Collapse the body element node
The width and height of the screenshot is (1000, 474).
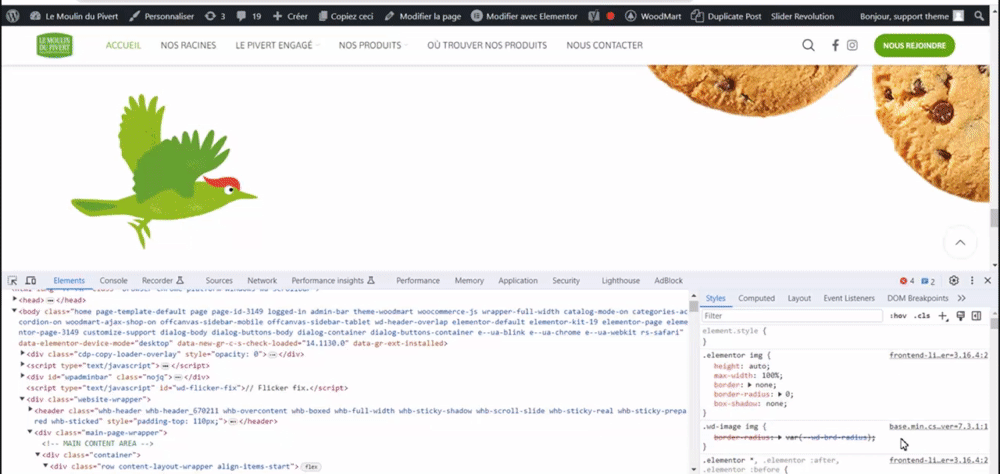coord(15,311)
